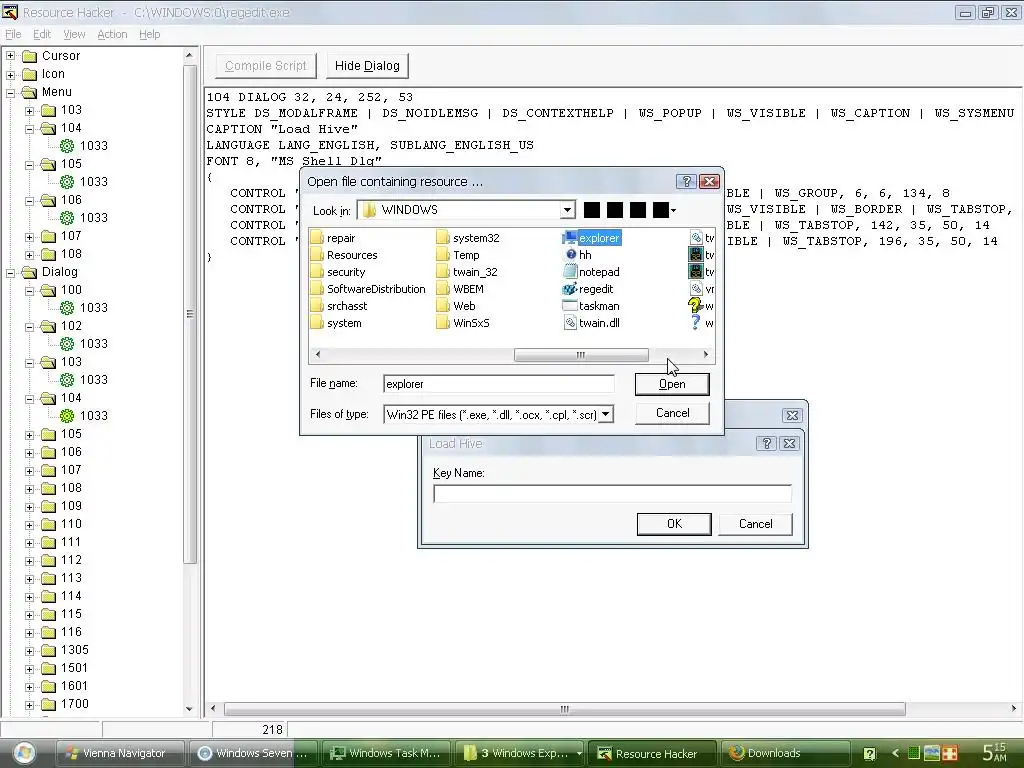Image resolution: width=1024 pixels, height=768 pixels.
Task: Expand the Dialog 1700 node
Action: pos(29,705)
